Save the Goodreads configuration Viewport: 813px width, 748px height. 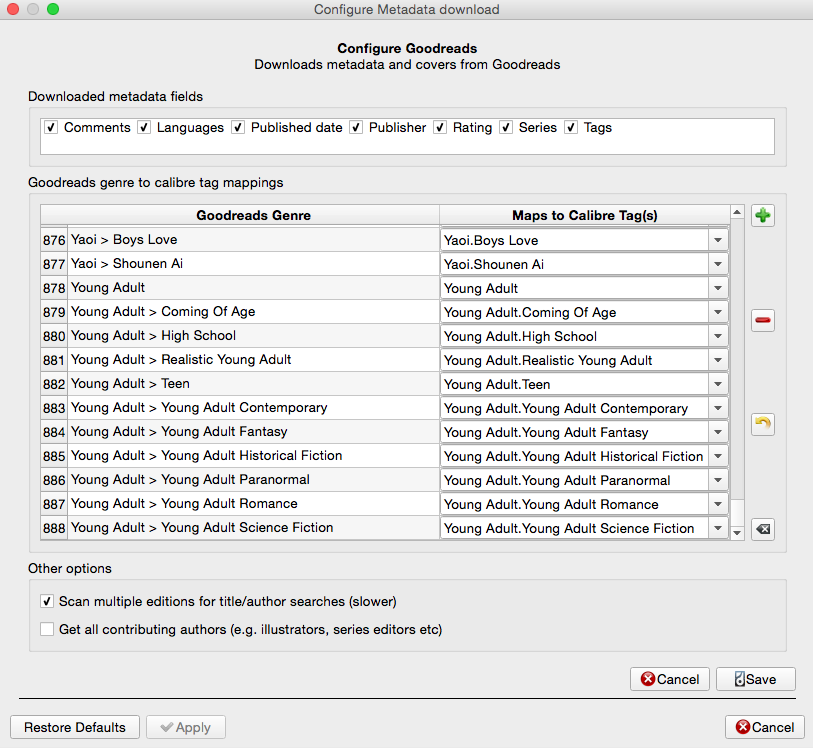pos(755,679)
